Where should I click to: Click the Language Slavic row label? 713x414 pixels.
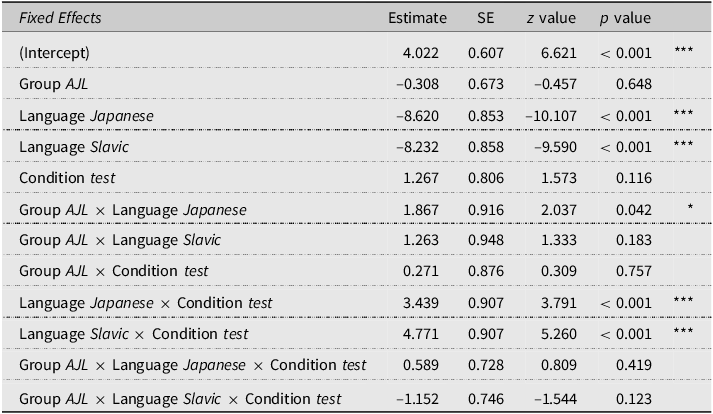click(x=74, y=147)
